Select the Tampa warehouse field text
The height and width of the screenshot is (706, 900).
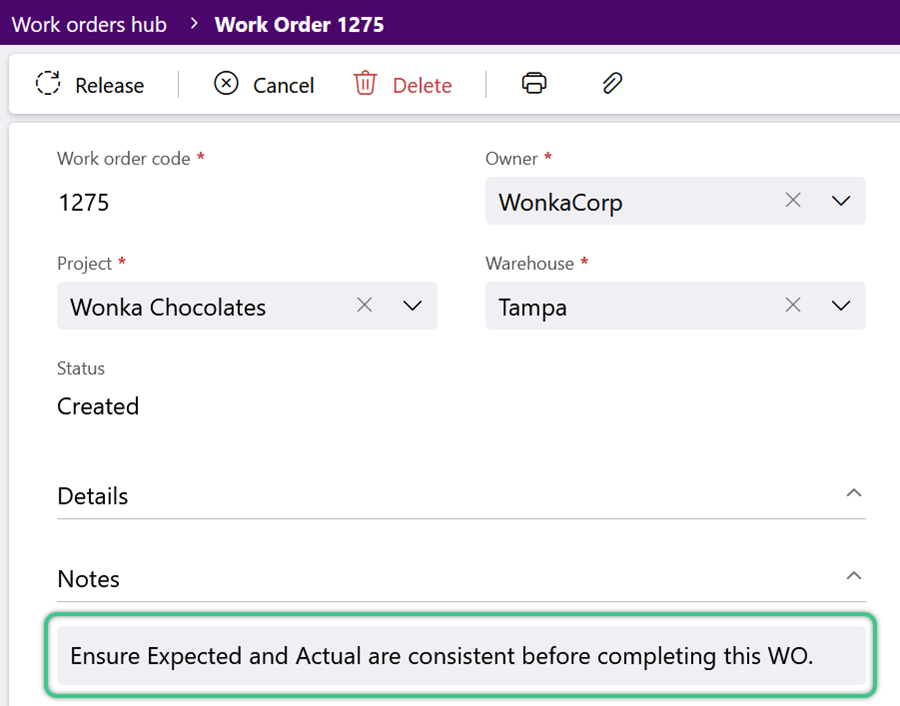point(532,308)
